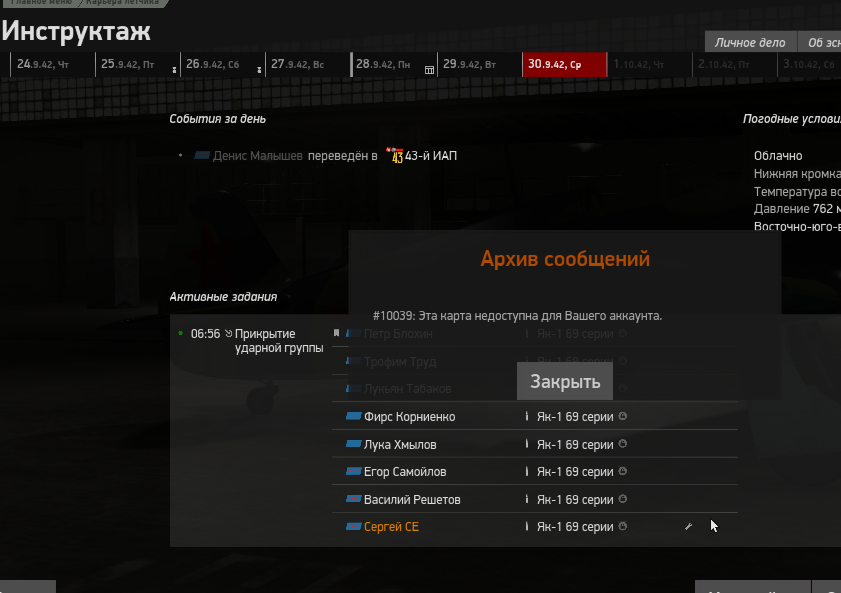Click loadout icon in Сергей СЕ row
This screenshot has width=841, height=593.
click(527, 527)
